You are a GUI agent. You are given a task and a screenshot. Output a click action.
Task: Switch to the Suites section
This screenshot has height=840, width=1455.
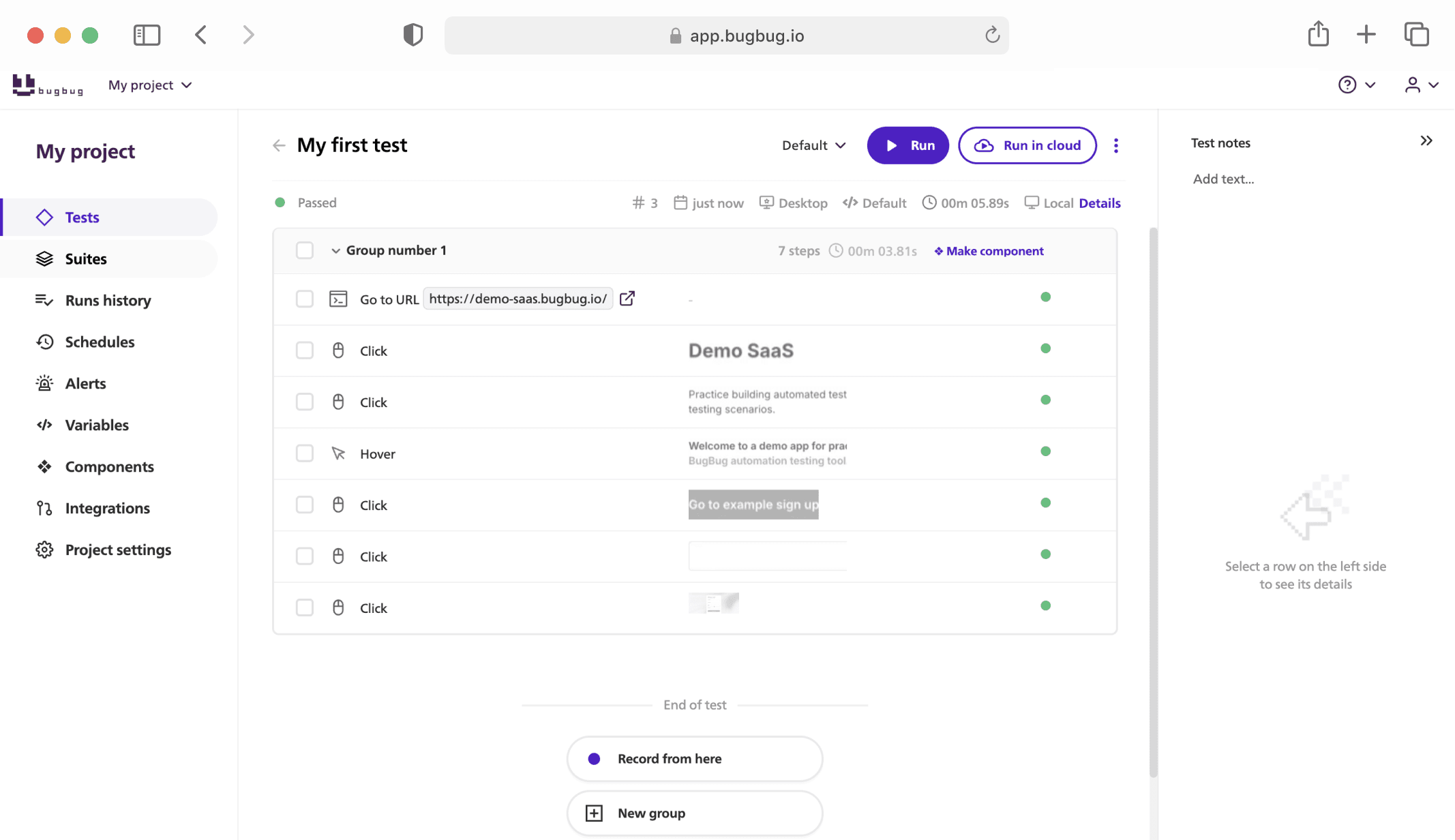86,258
